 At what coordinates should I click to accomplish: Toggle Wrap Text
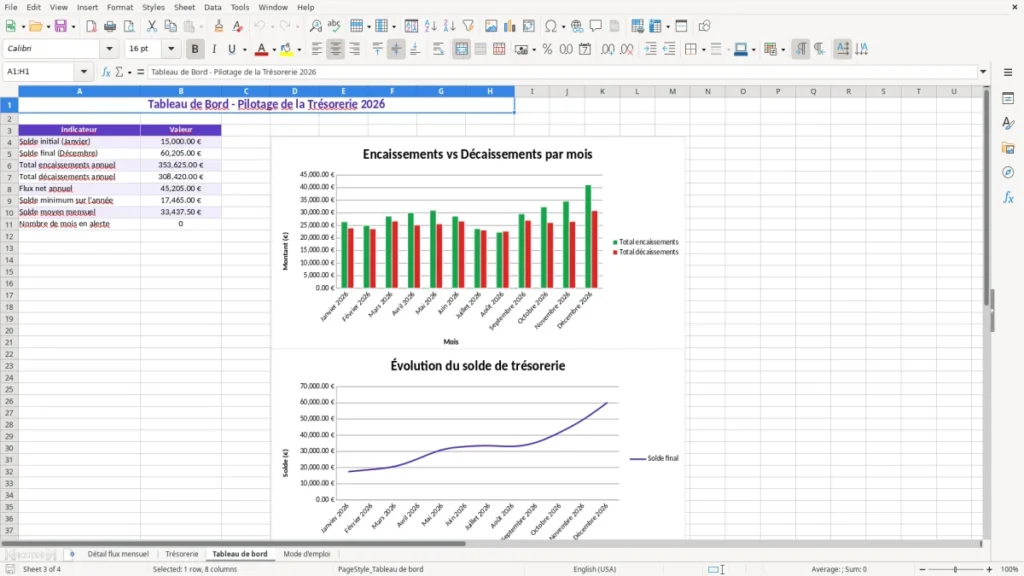point(439,49)
